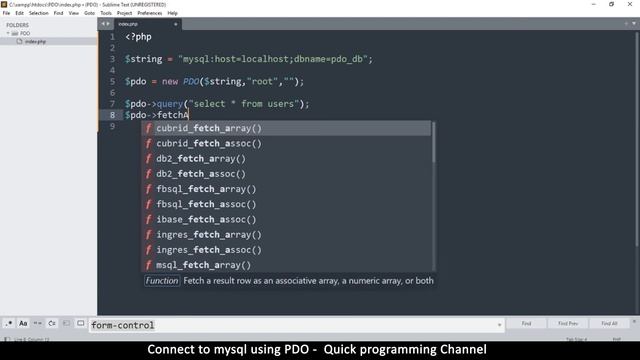Open the Find menu
Screen dimensions: 640x360
(x=58, y=13)
